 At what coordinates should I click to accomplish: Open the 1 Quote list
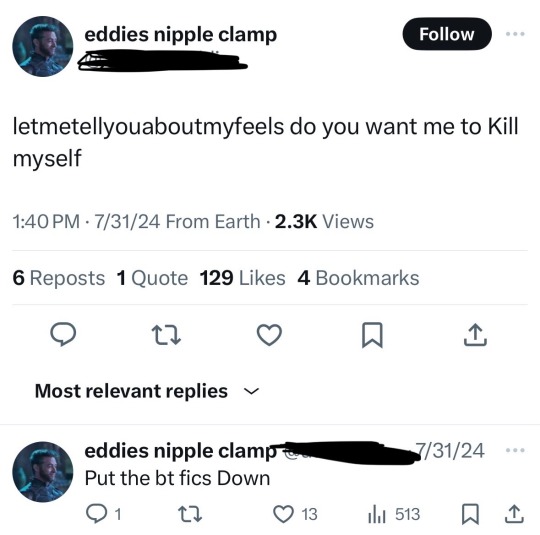152,278
